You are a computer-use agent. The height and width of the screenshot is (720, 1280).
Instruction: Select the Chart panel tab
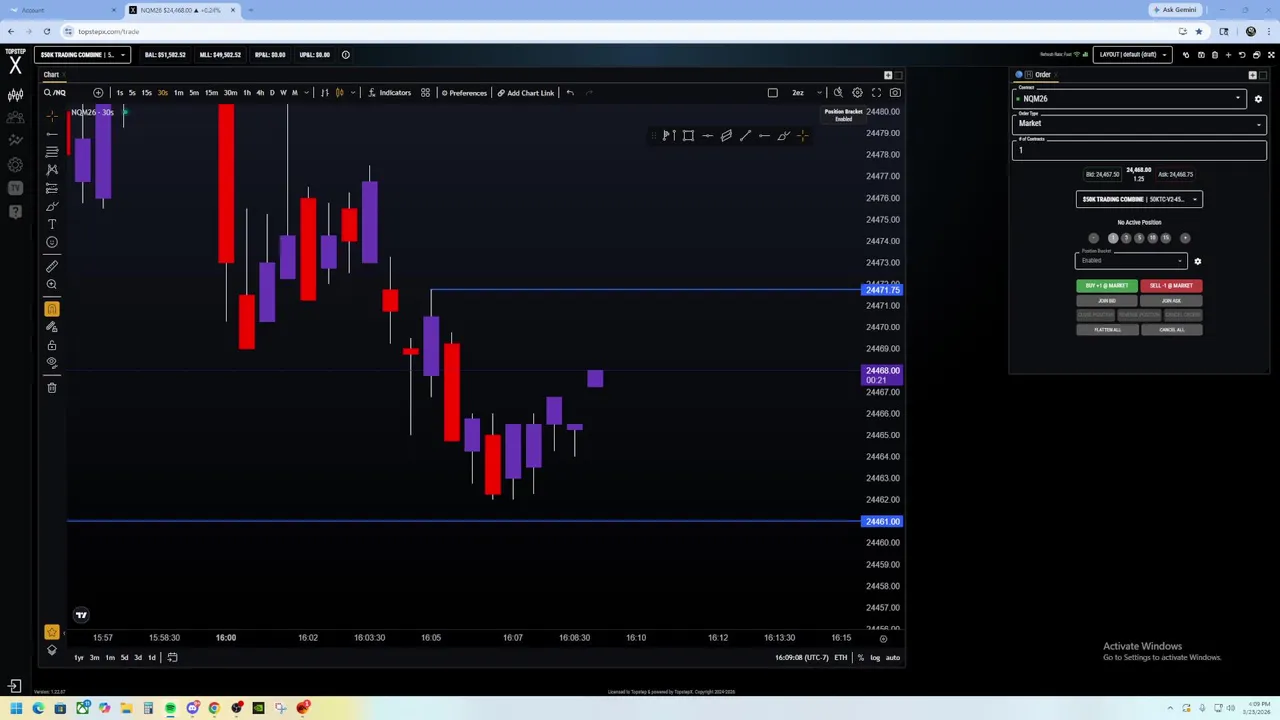51,75
